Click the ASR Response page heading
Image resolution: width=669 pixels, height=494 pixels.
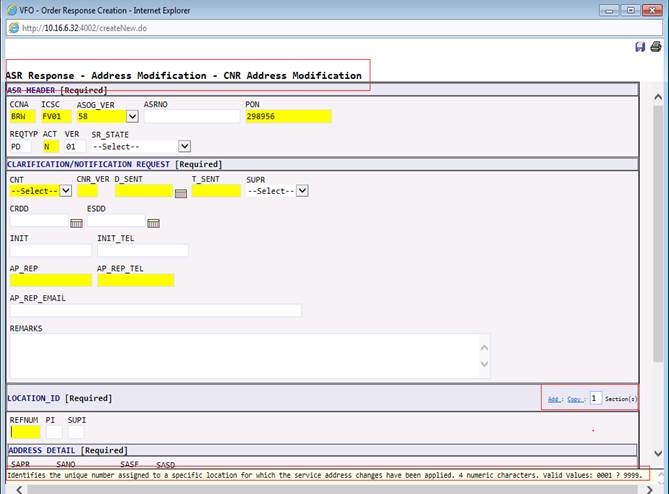[183, 76]
